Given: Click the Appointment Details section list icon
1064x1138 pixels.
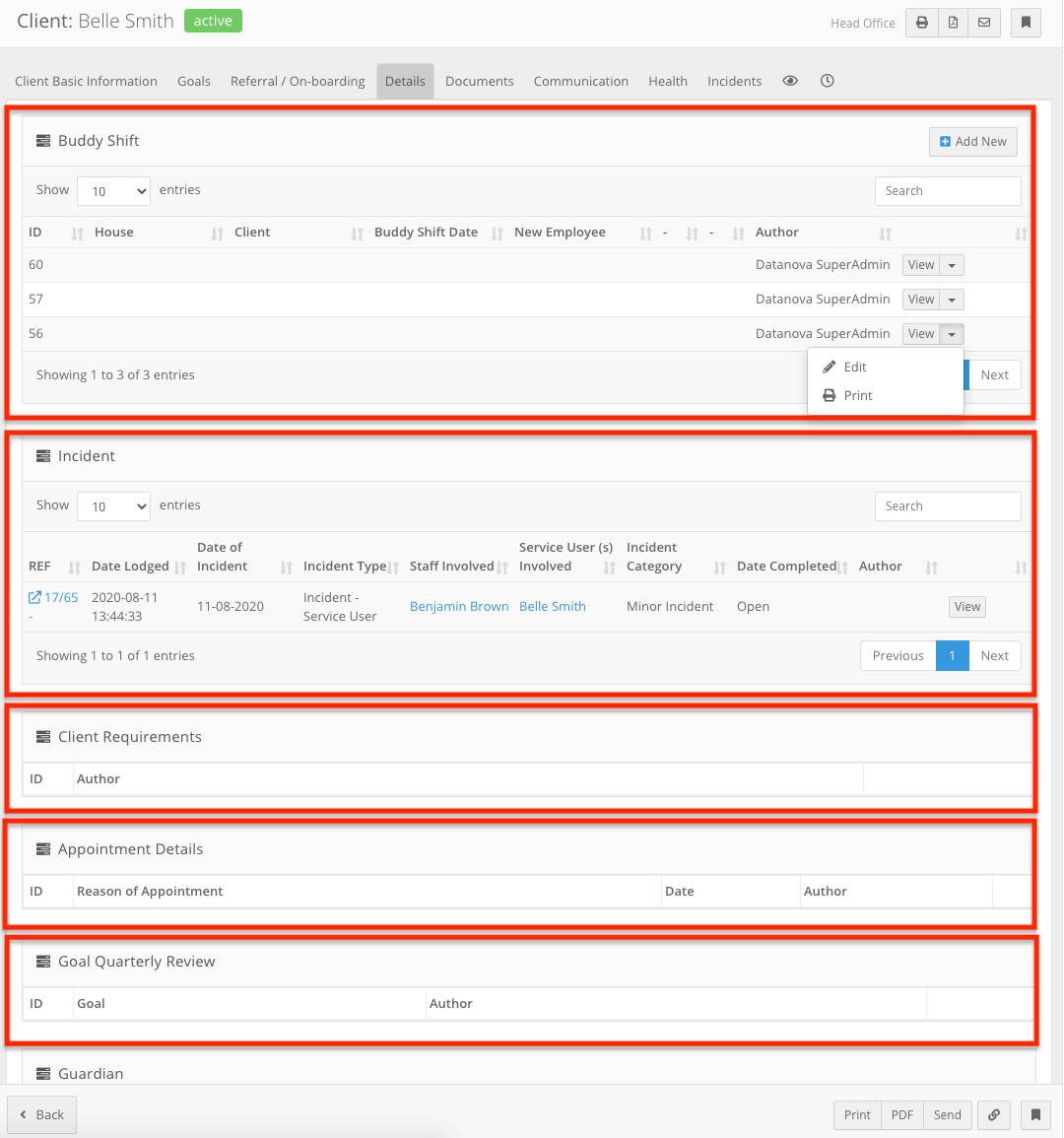Looking at the screenshot, I should coord(43,849).
